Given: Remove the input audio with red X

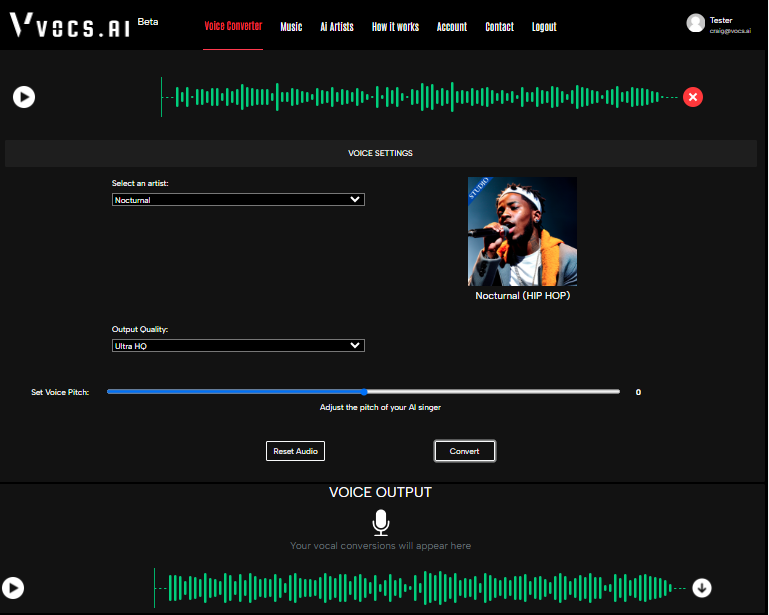Looking at the screenshot, I should pyautogui.click(x=692, y=97).
